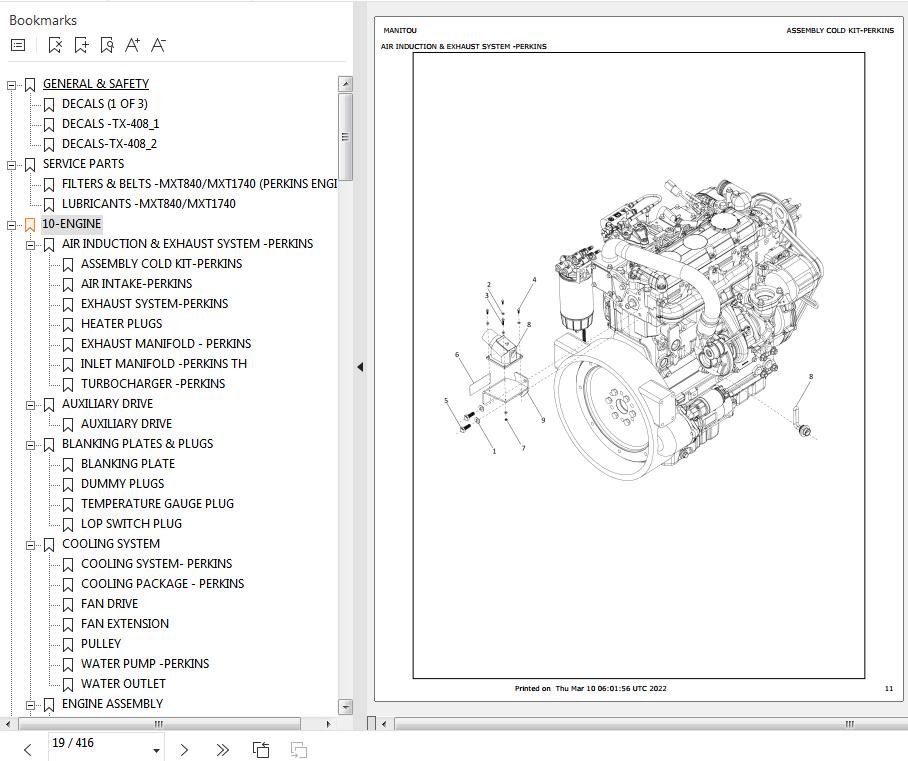Open the TEMPERATURE GAUGE PLUG bookmark
This screenshot has height=761, width=908.
pos(158,504)
